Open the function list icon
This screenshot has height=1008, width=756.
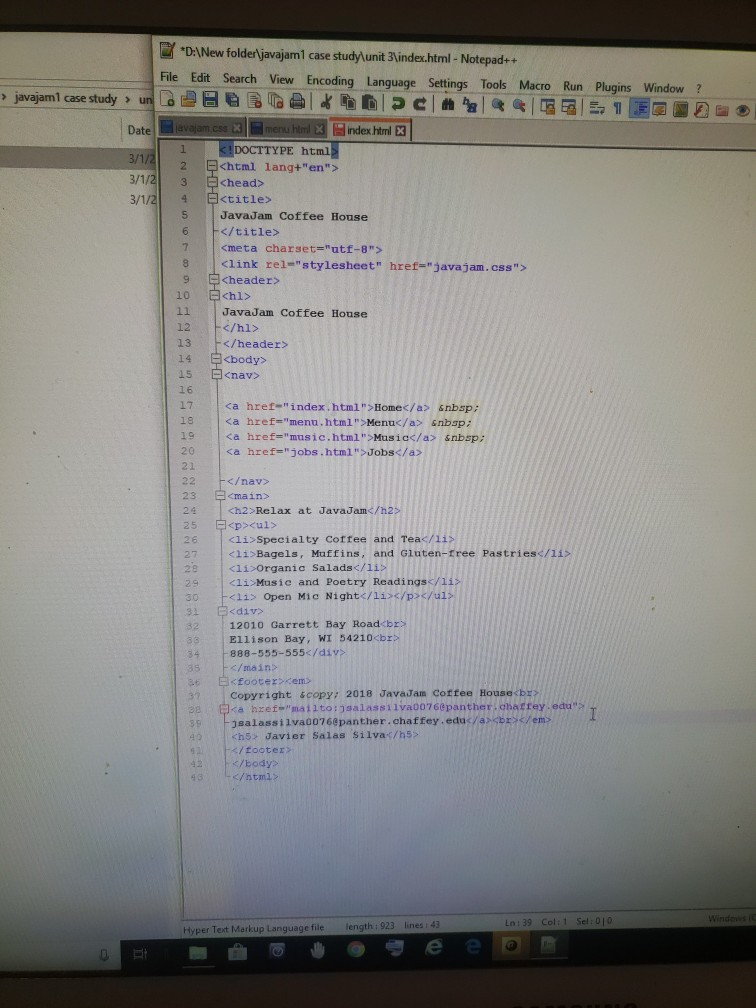pyautogui.click(x=701, y=110)
